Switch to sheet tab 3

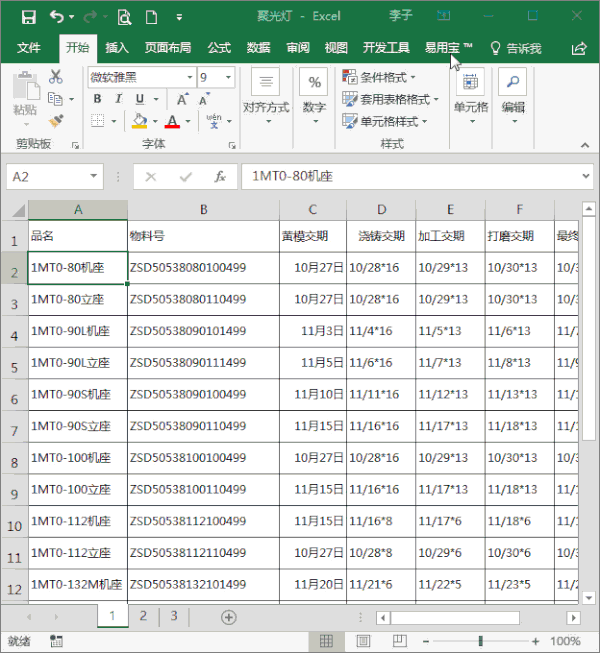coord(174,616)
